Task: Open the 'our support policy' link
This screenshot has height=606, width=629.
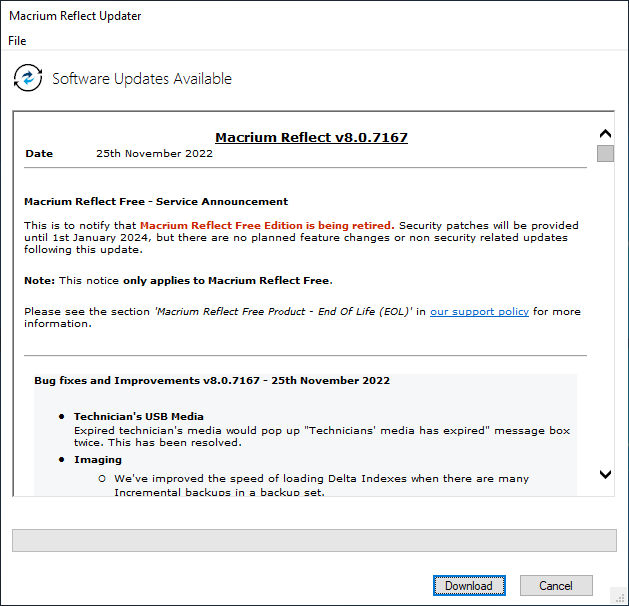Action: coord(479,312)
